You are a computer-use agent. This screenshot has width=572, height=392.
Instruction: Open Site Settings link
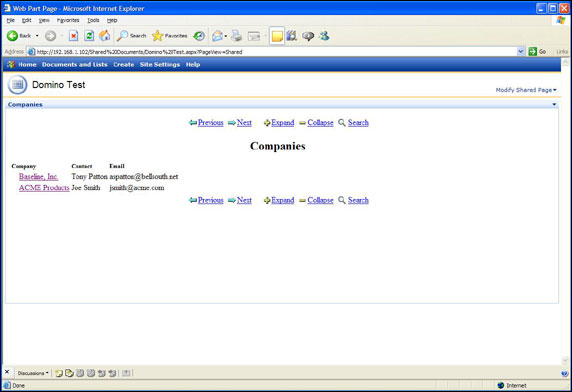[x=160, y=65]
